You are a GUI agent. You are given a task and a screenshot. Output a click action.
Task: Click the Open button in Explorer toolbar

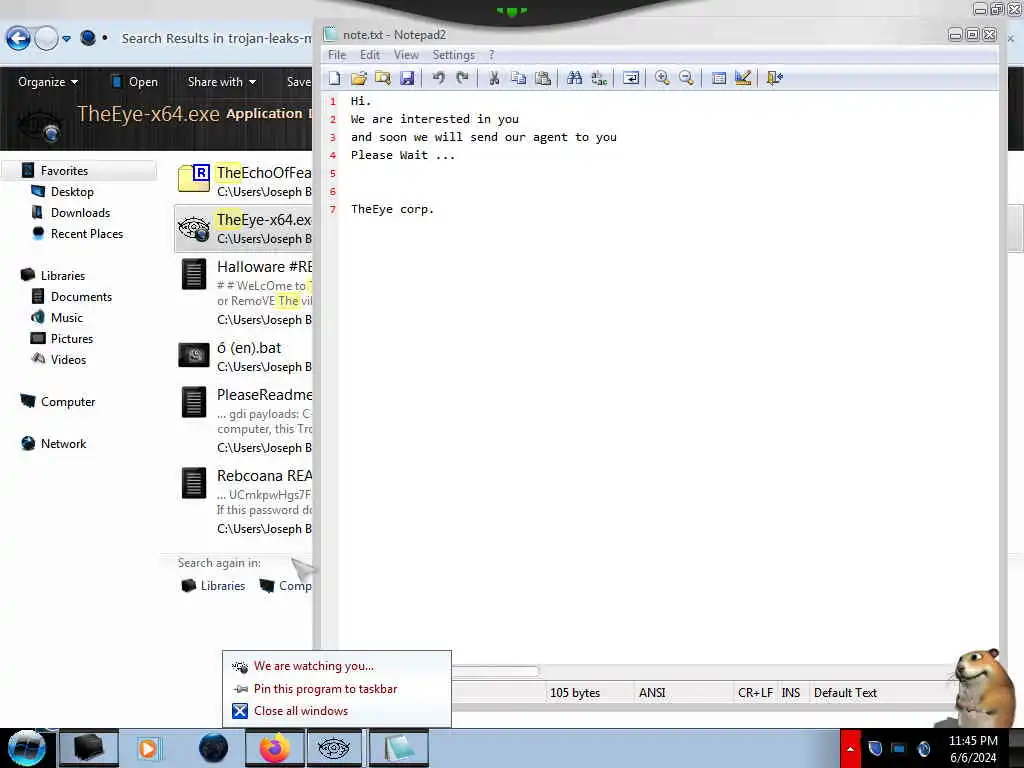pyautogui.click(x=135, y=82)
